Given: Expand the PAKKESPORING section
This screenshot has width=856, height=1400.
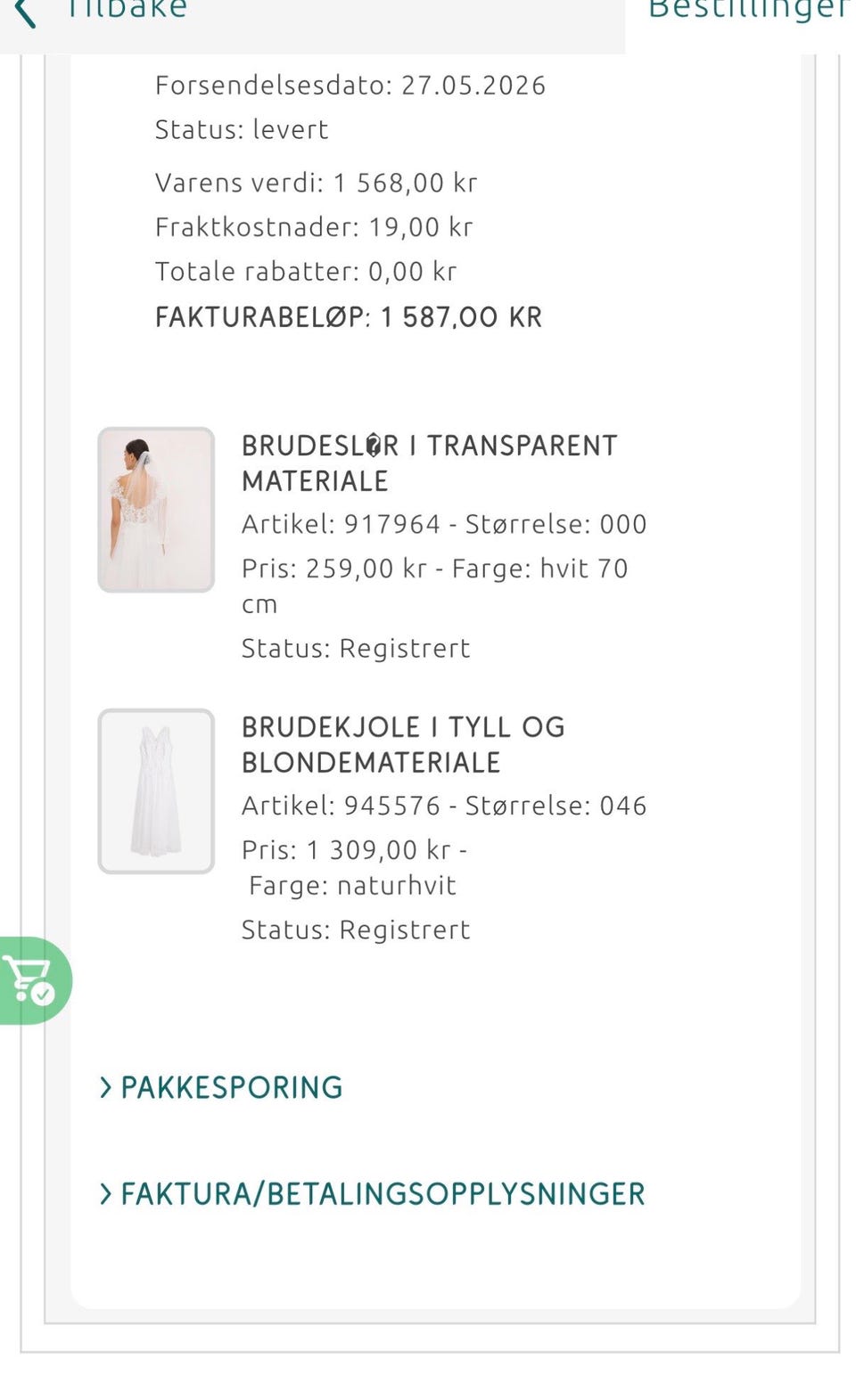Looking at the screenshot, I should tap(221, 1087).
